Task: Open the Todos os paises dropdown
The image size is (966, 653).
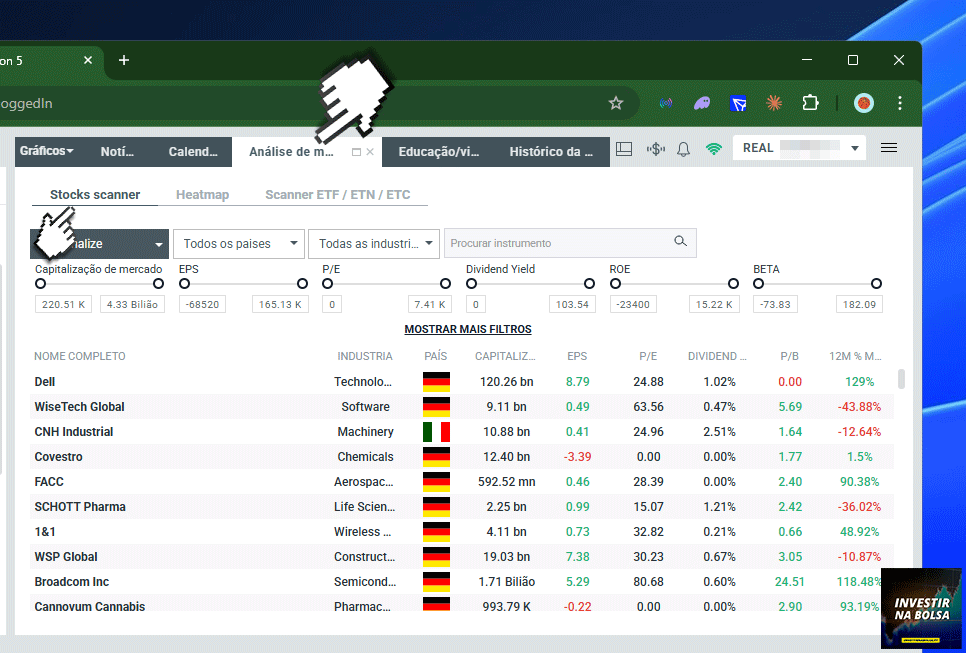Action: point(239,243)
